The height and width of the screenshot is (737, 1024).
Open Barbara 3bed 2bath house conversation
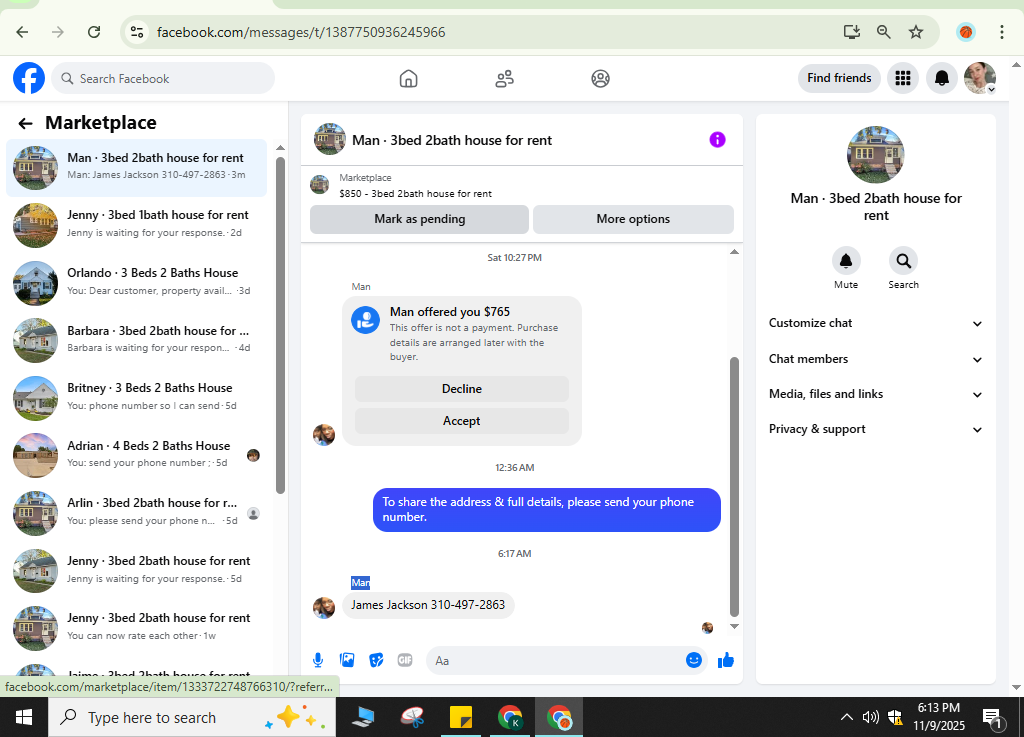(136, 340)
